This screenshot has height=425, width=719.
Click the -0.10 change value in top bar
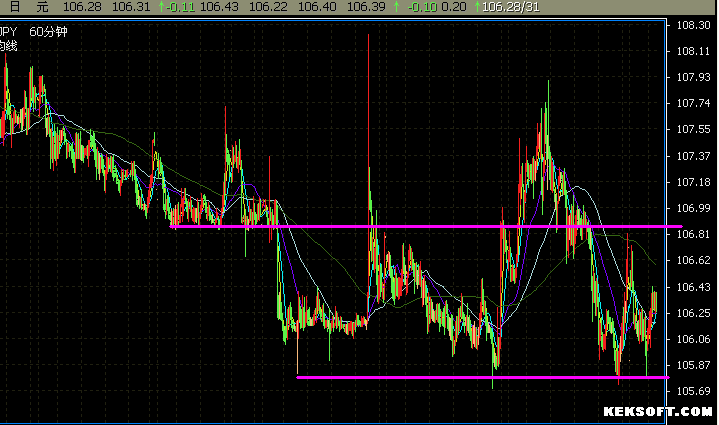coord(422,7)
